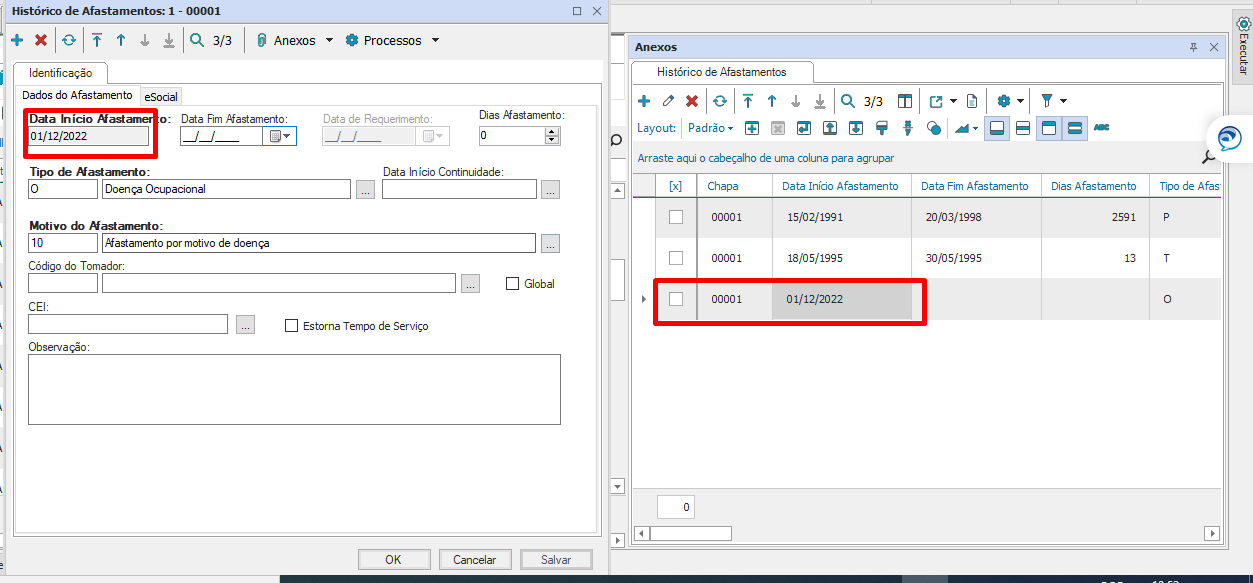Open Motivo do Afastamento lookup button
1253x583 pixels.
(550, 243)
